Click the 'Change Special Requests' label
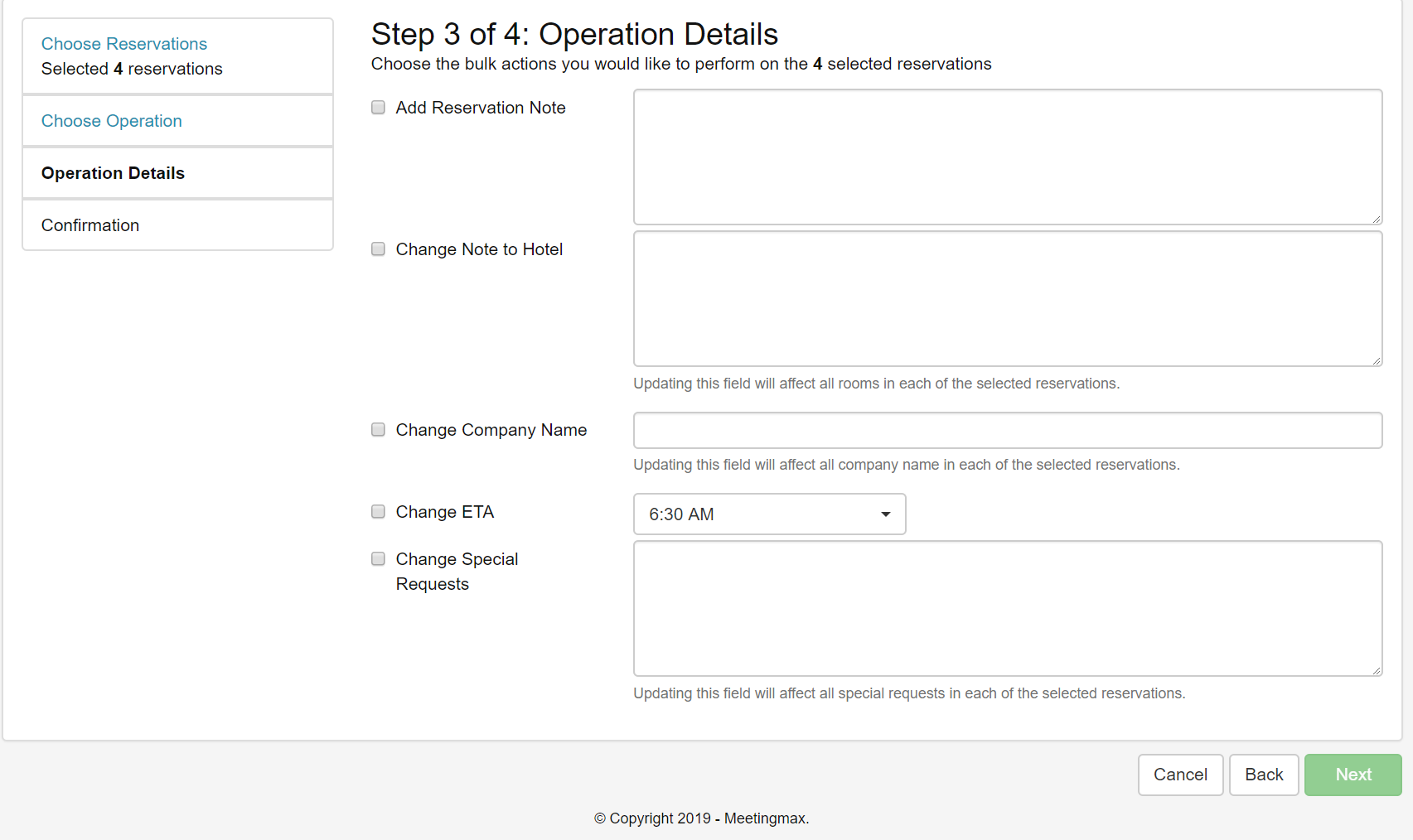The height and width of the screenshot is (840, 1413). coord(457,572)
